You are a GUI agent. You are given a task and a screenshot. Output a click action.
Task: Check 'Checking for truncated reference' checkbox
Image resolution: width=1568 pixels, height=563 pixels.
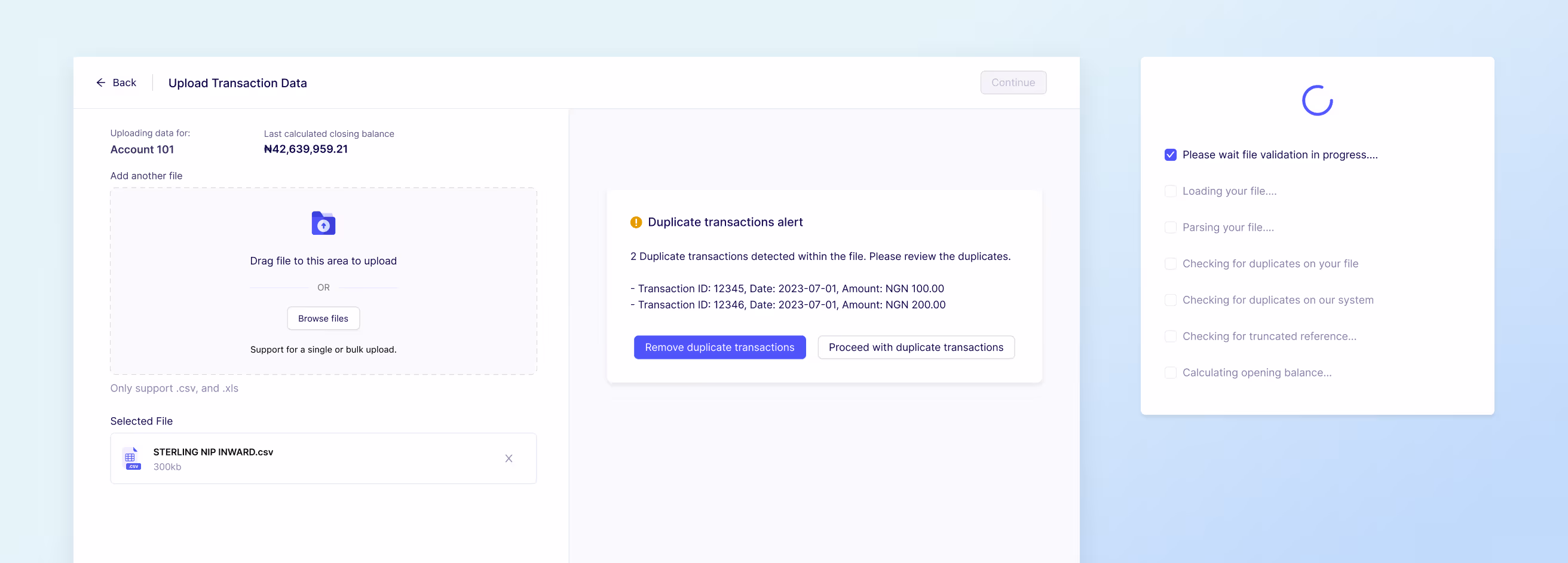pyautogui.click(x=1171, y=336)
